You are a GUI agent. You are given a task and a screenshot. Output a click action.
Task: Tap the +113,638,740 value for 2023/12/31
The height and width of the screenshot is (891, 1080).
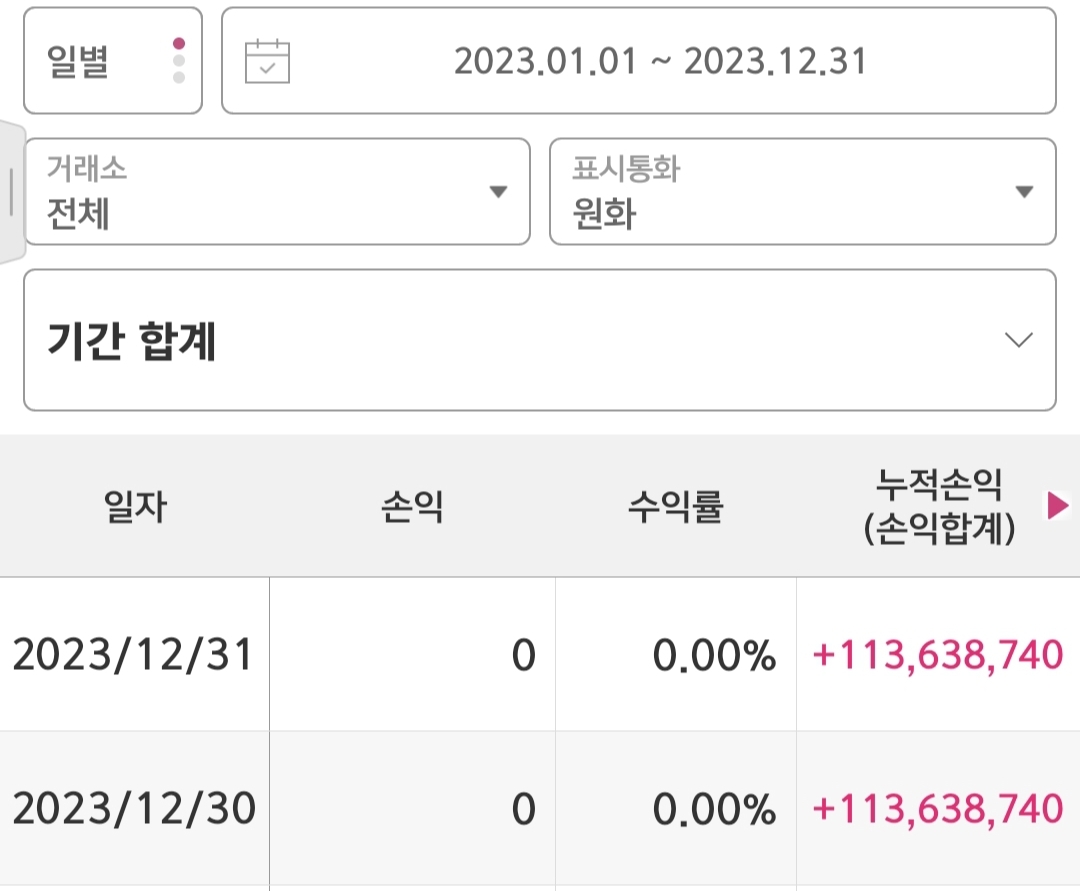coord(938,655)
